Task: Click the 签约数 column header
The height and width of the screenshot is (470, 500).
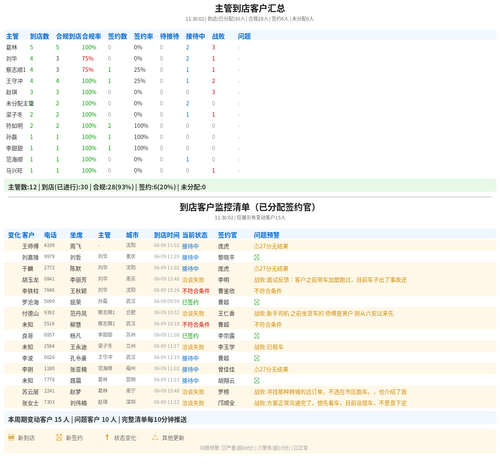Action: [x=118, y=36]
